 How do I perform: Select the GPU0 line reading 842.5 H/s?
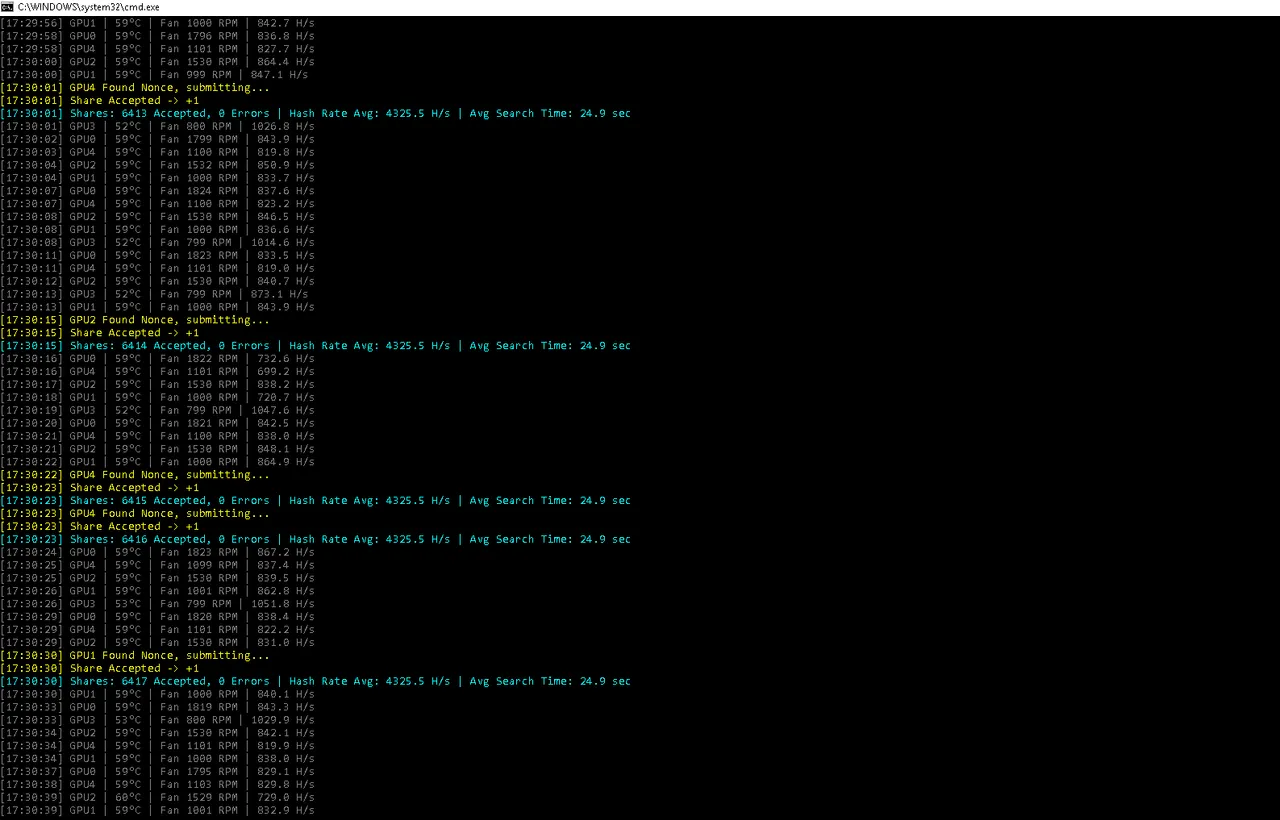157,423
